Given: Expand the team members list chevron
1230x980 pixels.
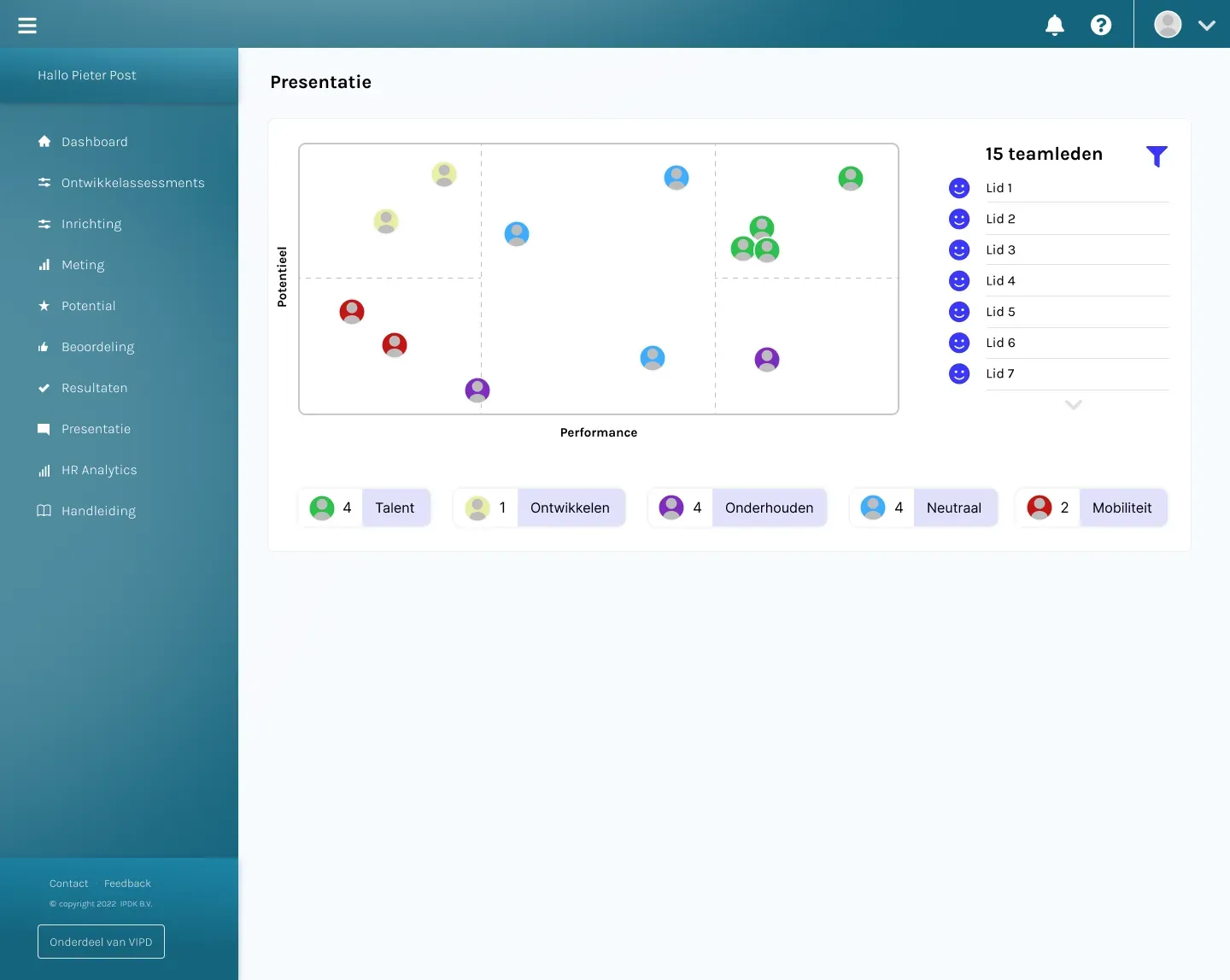Looking at the screenshot, I should 1074,405.
